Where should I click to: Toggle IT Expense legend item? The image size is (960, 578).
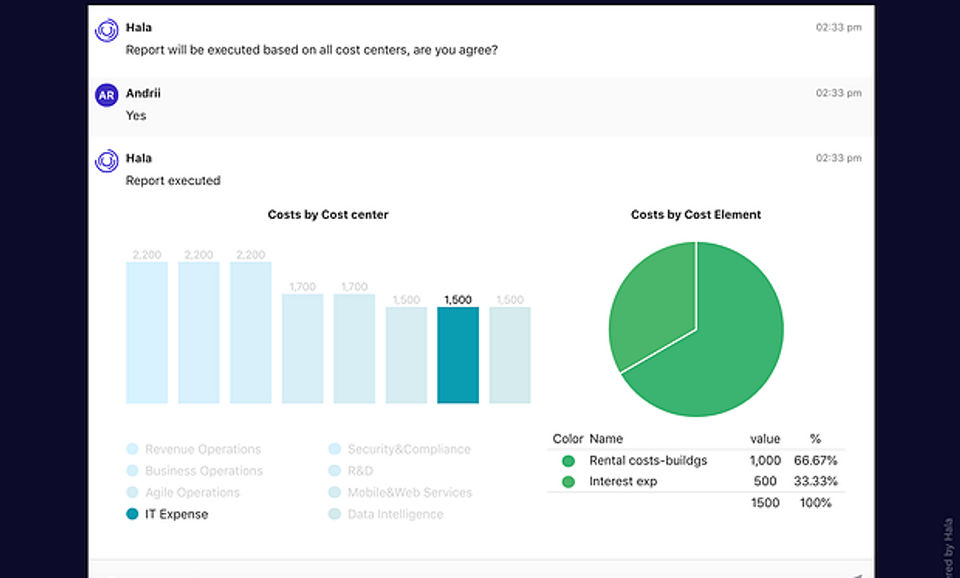pos(167,514)
